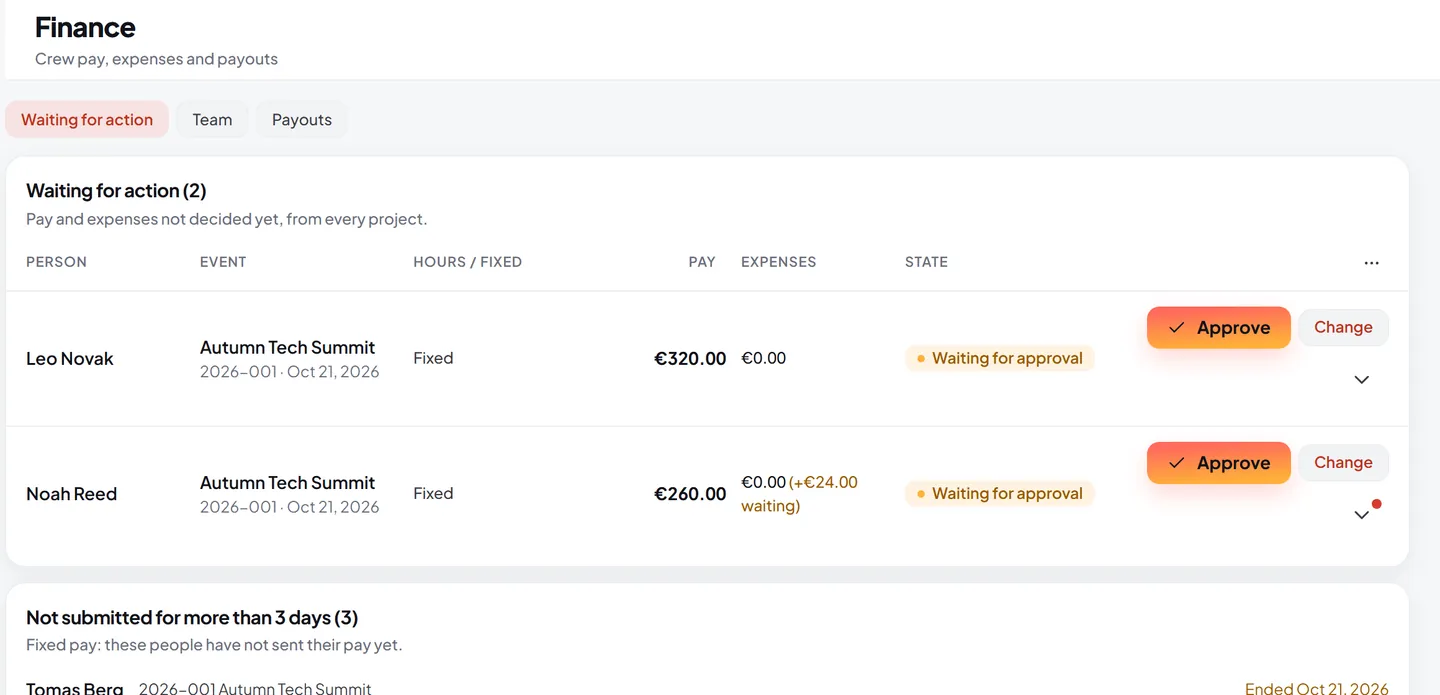The height and width of the screenshot is (695, 1440).
Task: Select the name Leo Novak
Action: [x=70, y=359]
